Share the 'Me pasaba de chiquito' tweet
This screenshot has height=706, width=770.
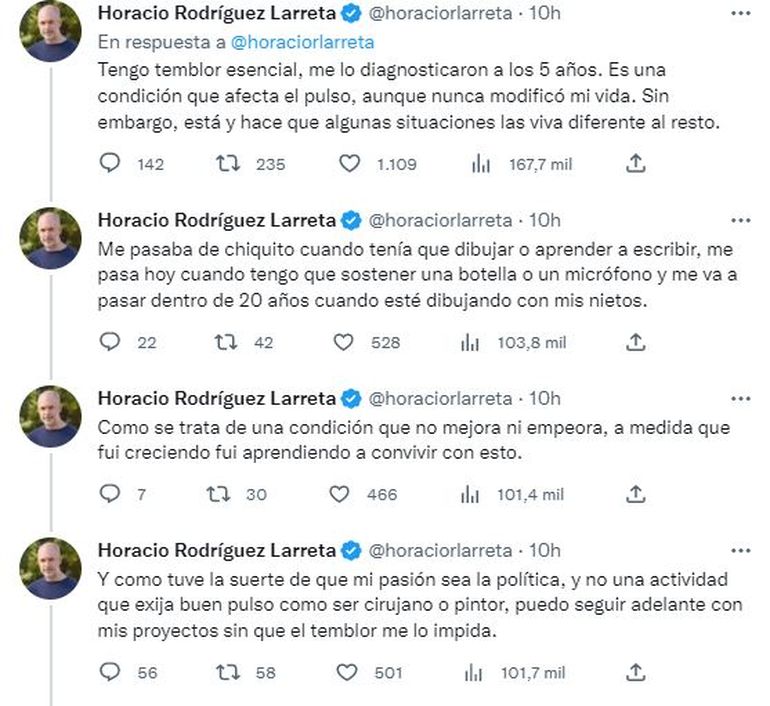(635, 342)
